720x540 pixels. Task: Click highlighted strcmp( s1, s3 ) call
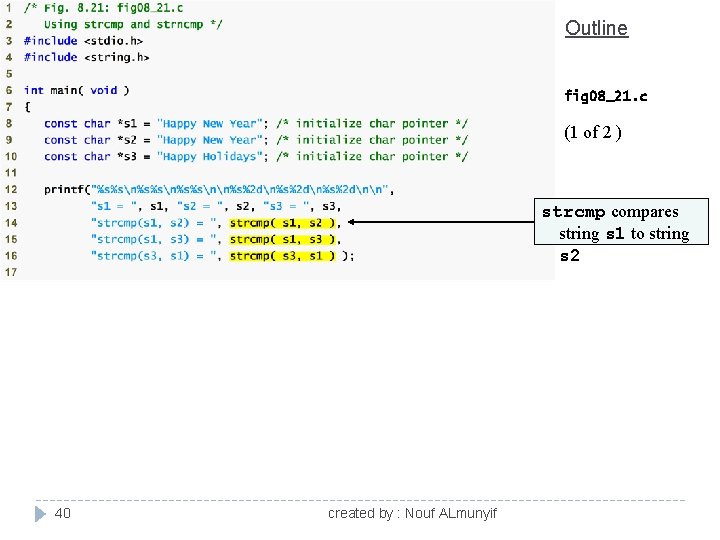[283, 240]
